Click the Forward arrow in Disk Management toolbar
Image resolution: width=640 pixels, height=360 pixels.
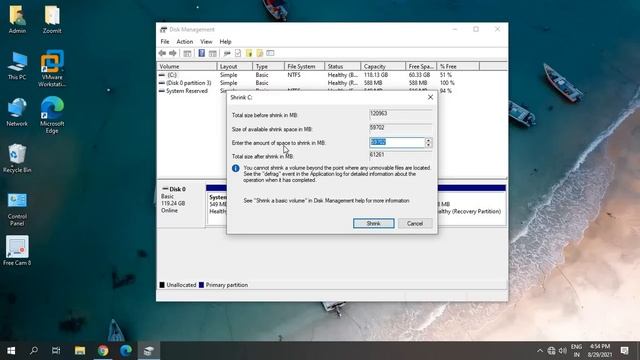tap(173, 53)
